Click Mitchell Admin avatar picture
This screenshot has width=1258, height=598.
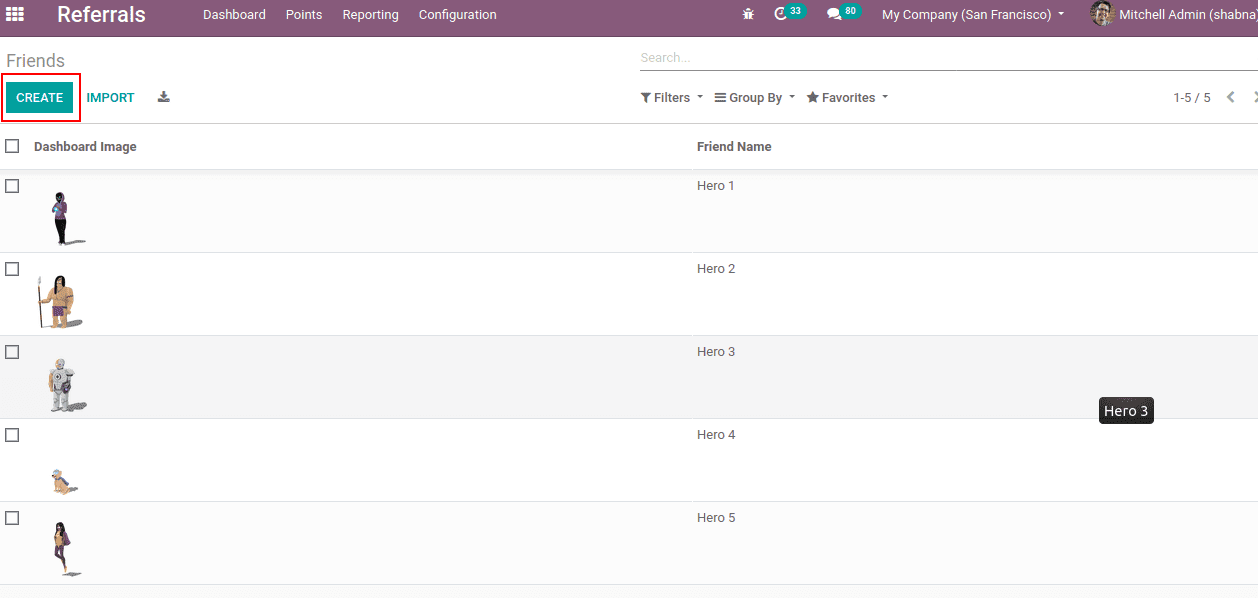[x=1102, y=14]
